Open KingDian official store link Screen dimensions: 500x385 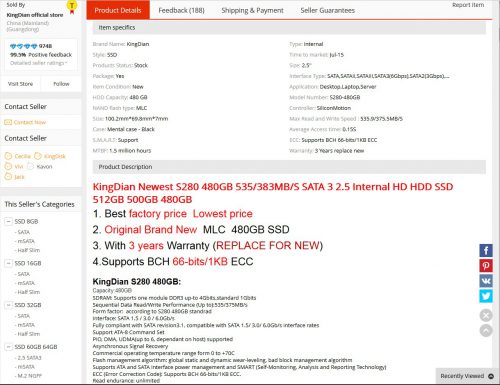click(x=35, y=15)
